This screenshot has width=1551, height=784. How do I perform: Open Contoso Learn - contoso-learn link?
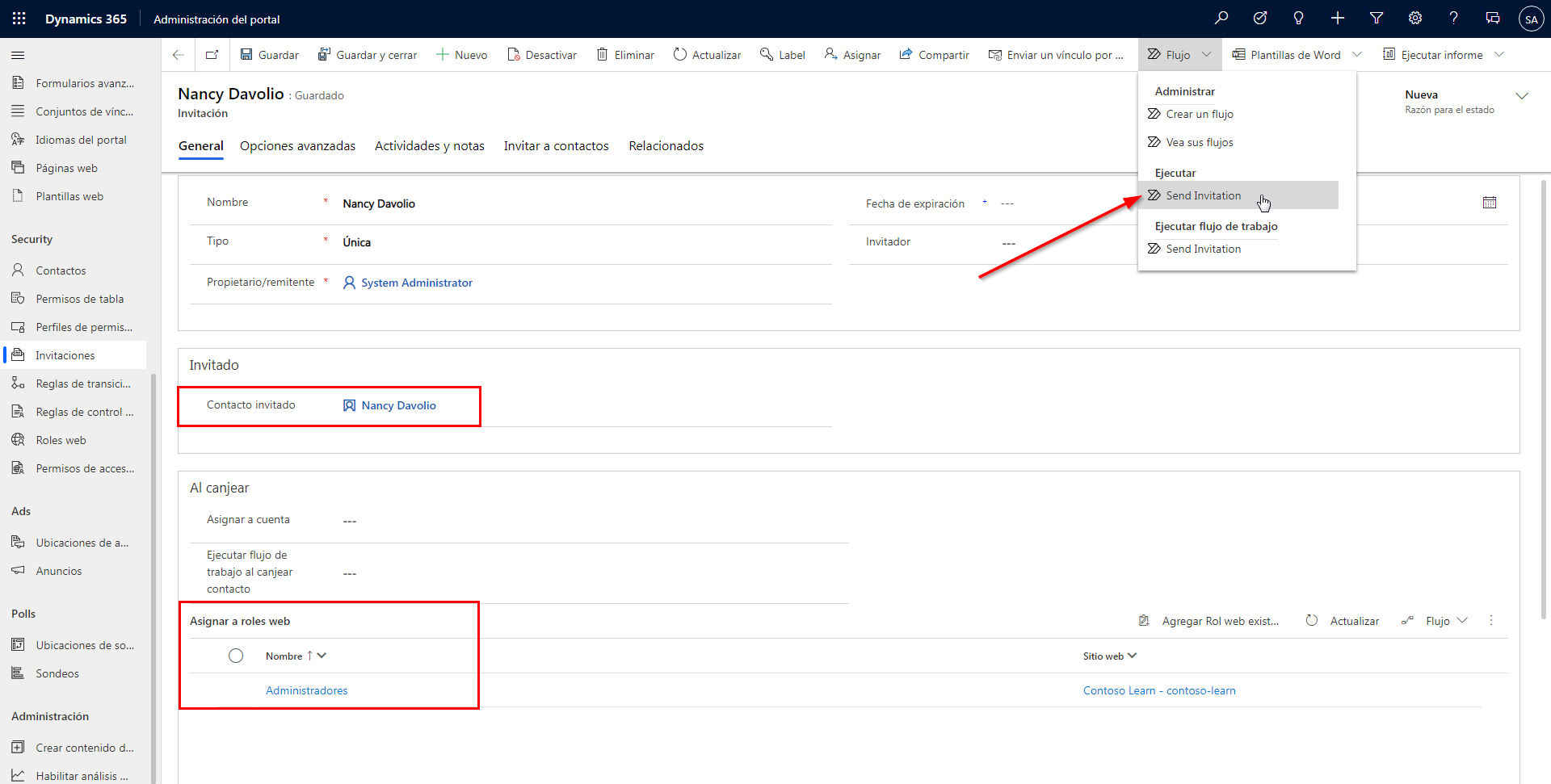(1159, 690)
